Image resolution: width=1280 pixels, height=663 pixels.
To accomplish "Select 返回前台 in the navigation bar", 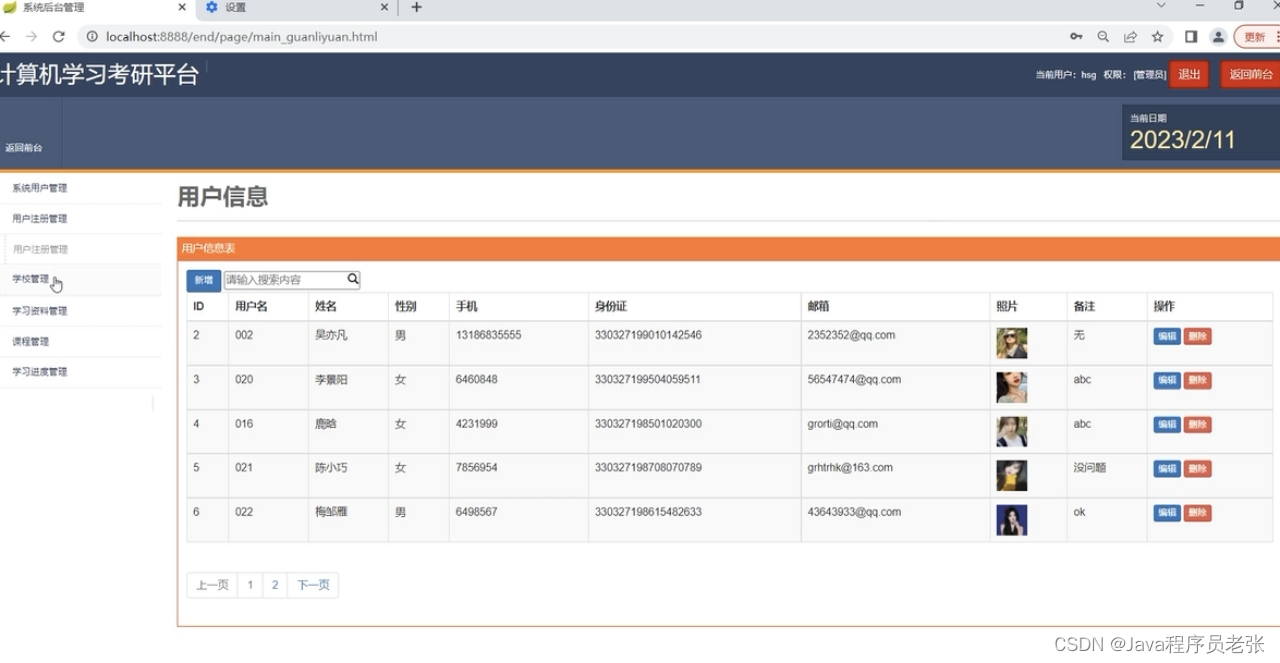I will [x=24, y=148].
